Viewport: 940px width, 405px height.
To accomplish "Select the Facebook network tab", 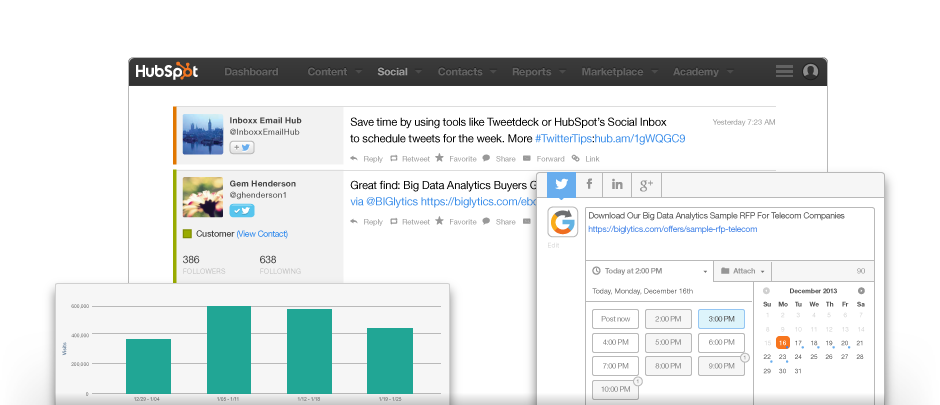I will [x=589, y=185].
